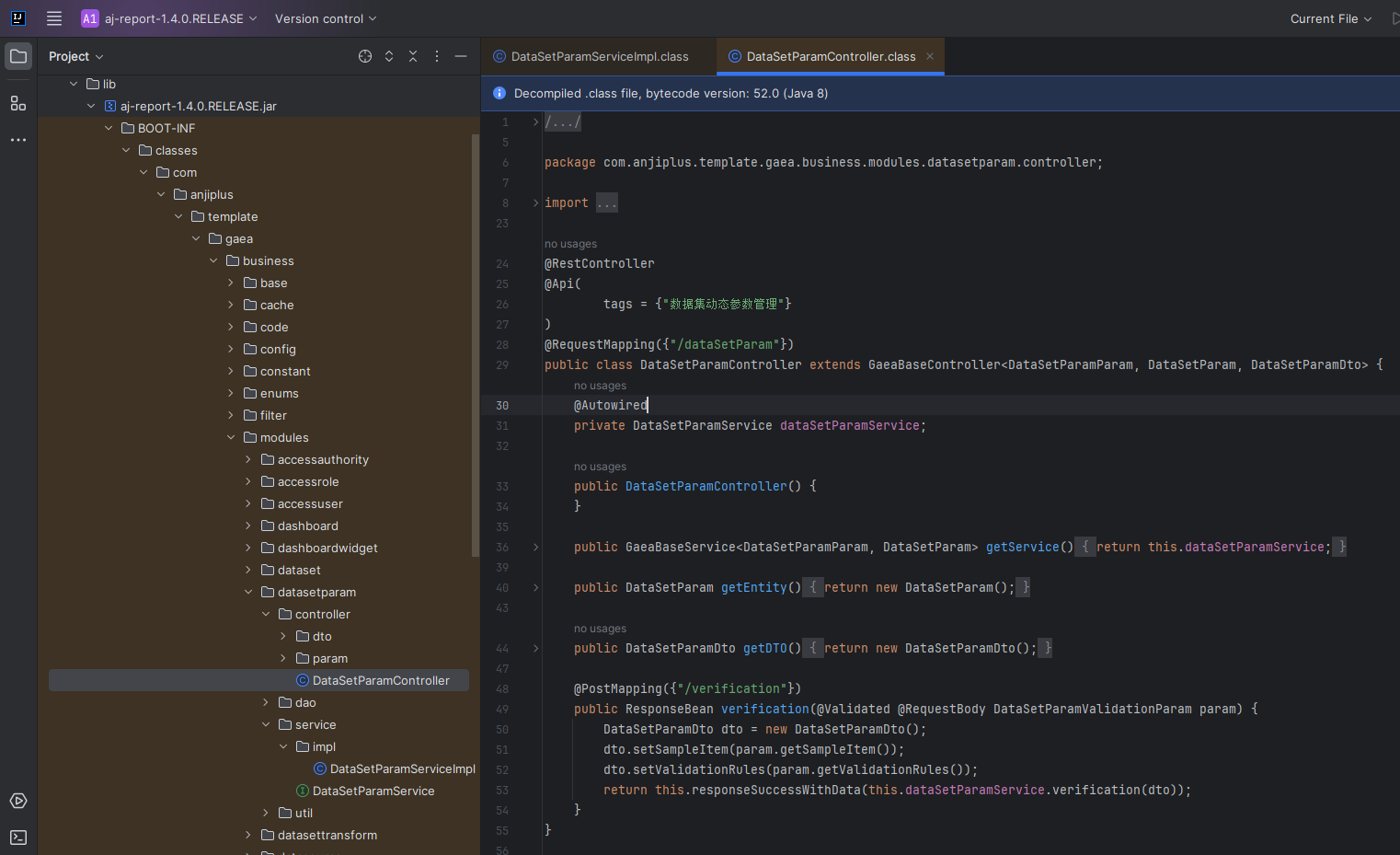The height and width of the screenshot is (855, 1400).
Task: Collapse the modules package
Action: point(231,437)
